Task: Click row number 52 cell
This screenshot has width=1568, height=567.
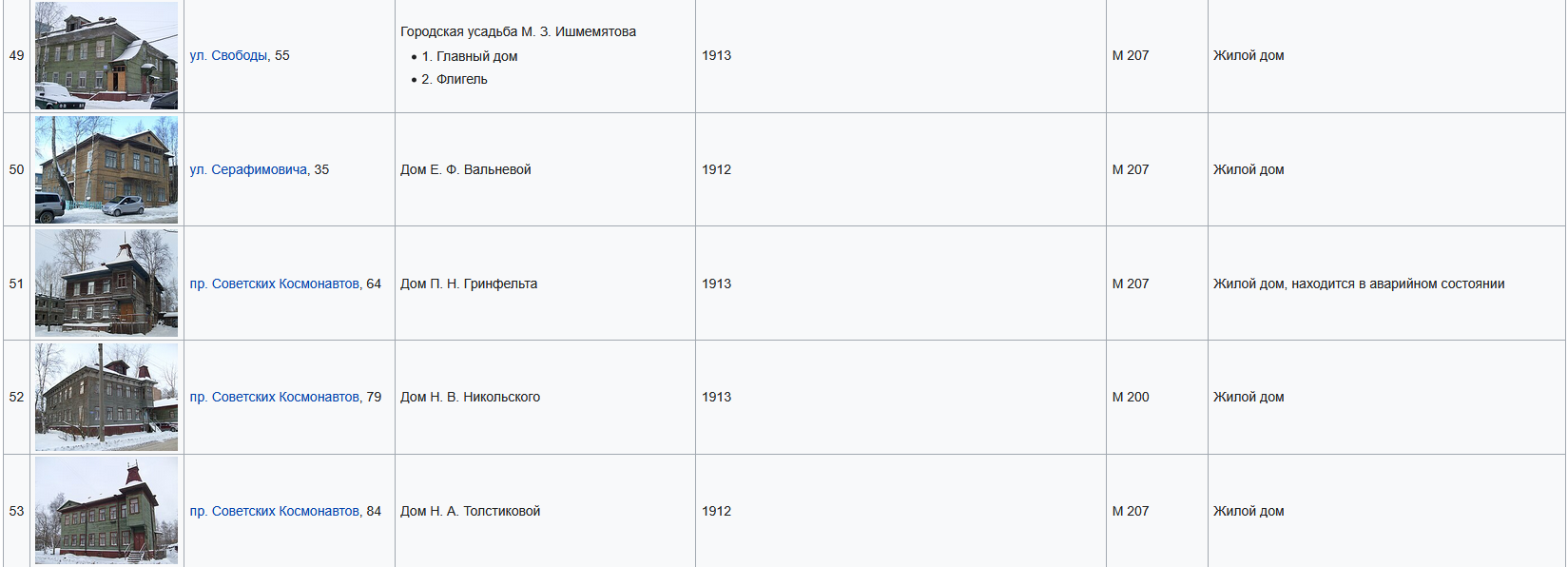Action: tap(16, 397)
